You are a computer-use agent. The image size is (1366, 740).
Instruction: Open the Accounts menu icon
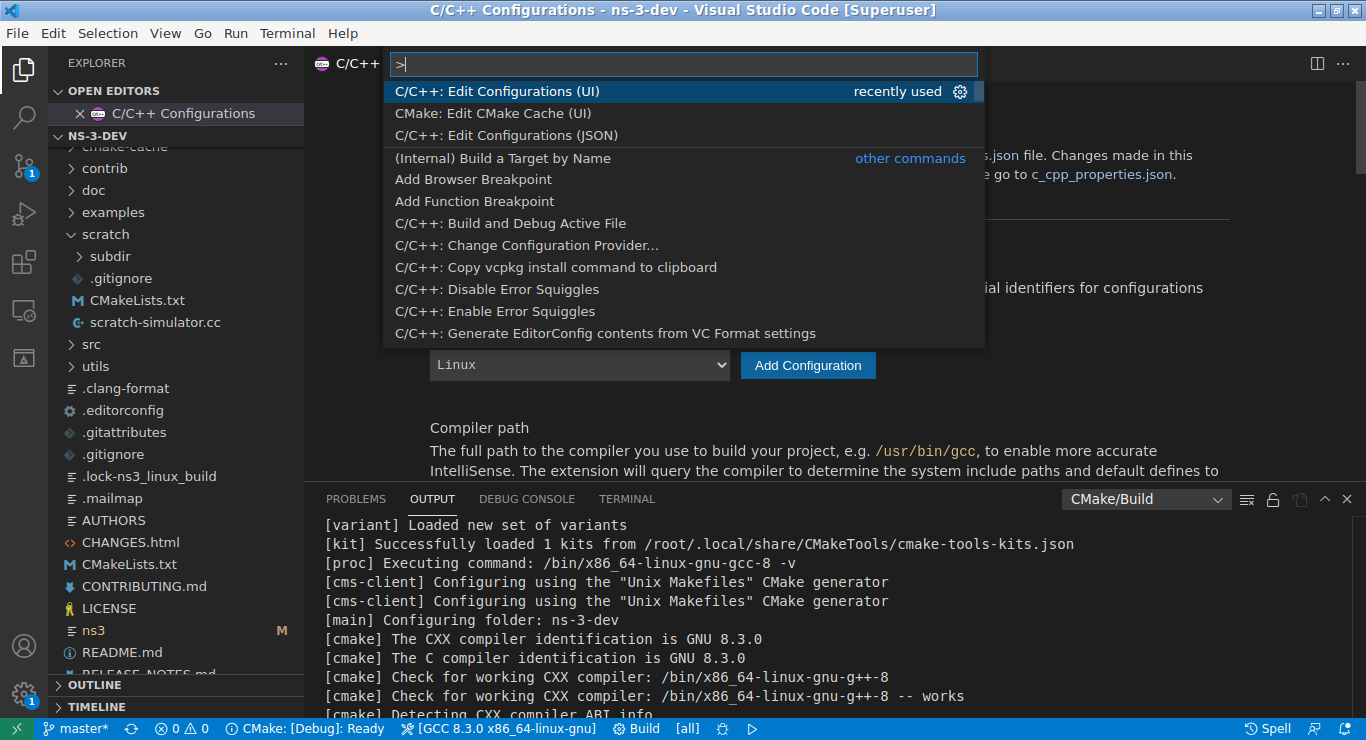click(24, 646)
